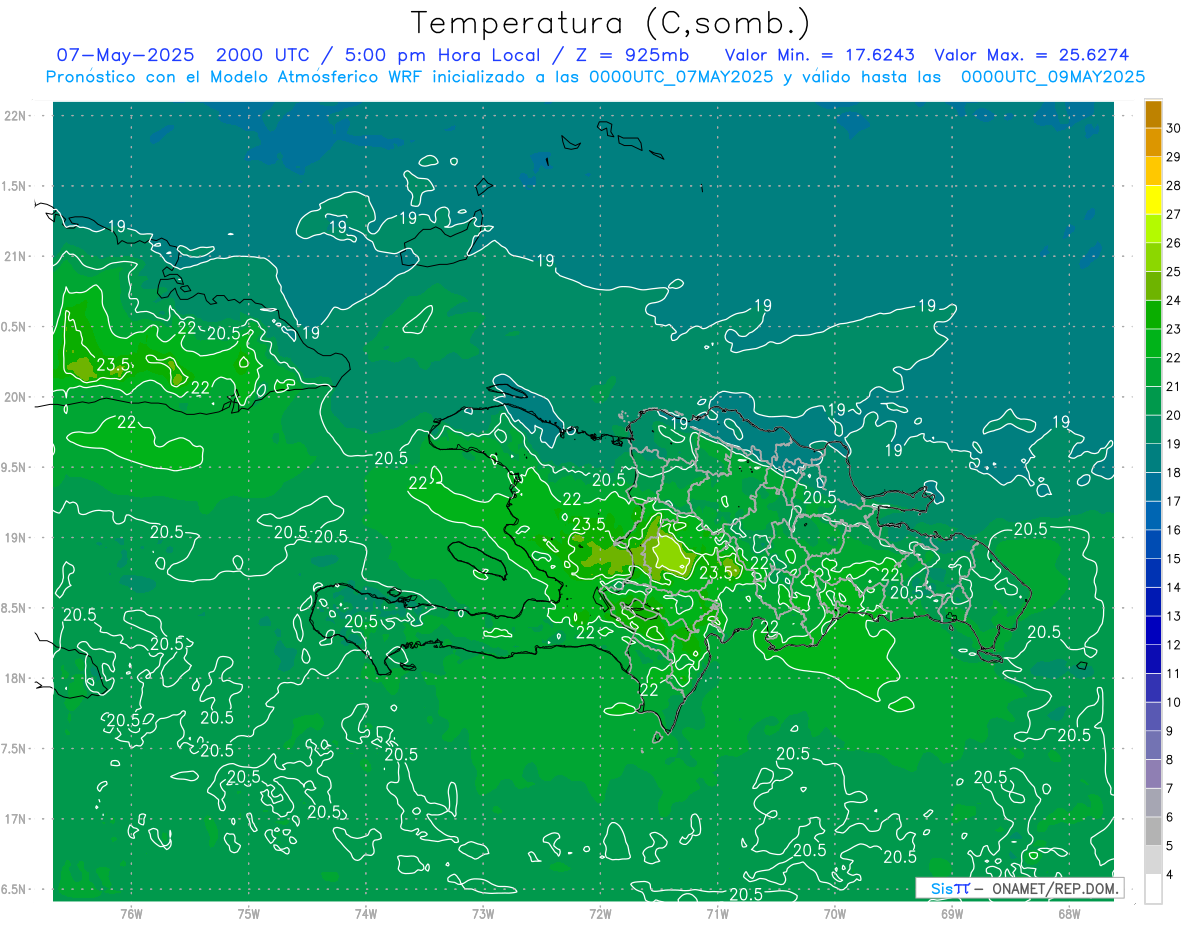Click the '68W' longitude axis label

(x=1069, y=913)
